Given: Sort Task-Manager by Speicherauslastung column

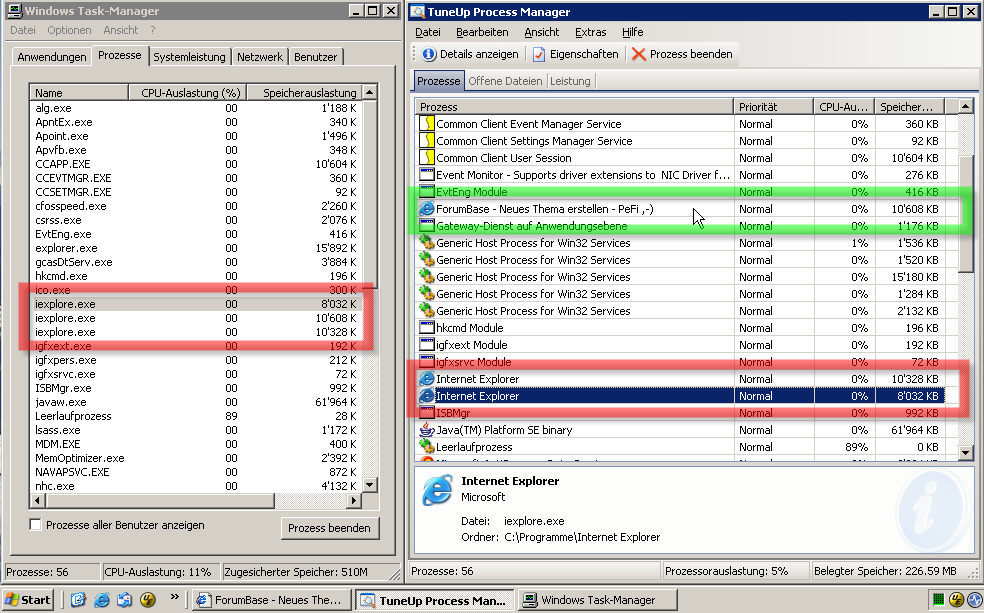Looking at the screenshot, I should (x=304, y=92).
